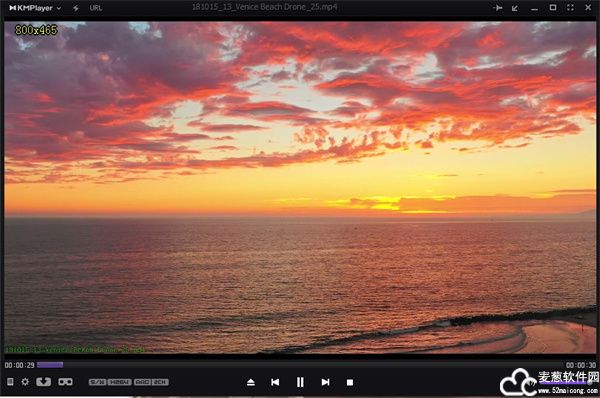Click the H264 codec badge
This screenshot has width=600, height=398.
pos(119,382)
